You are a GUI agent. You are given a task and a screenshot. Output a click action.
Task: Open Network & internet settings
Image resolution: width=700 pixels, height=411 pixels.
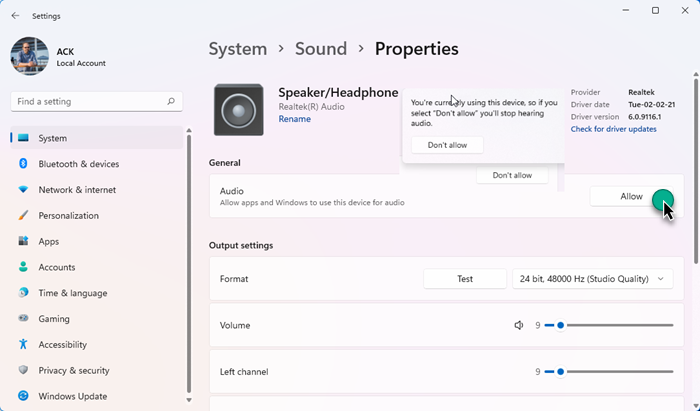[77, 190]
